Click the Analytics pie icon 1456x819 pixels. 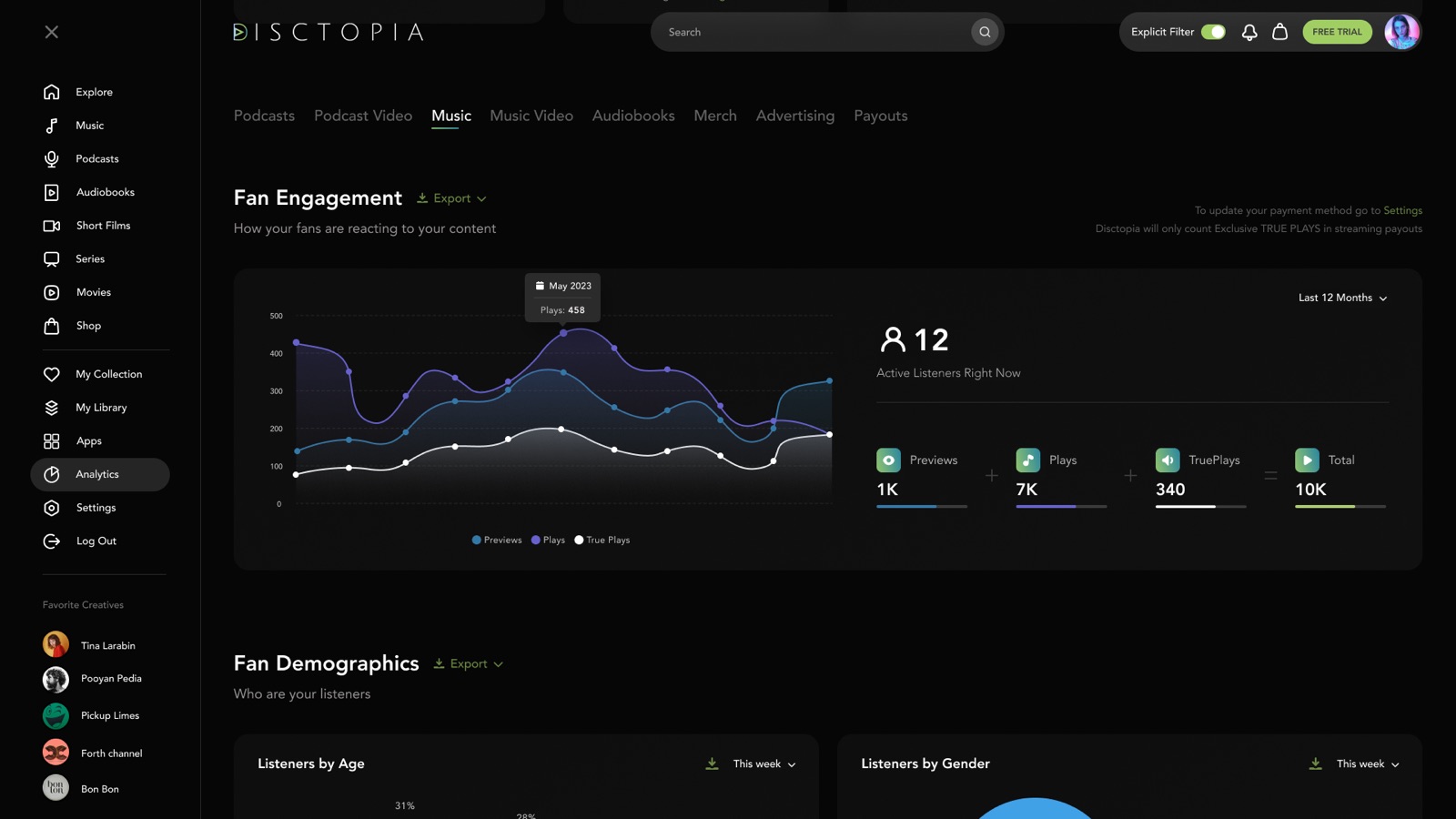52,474
